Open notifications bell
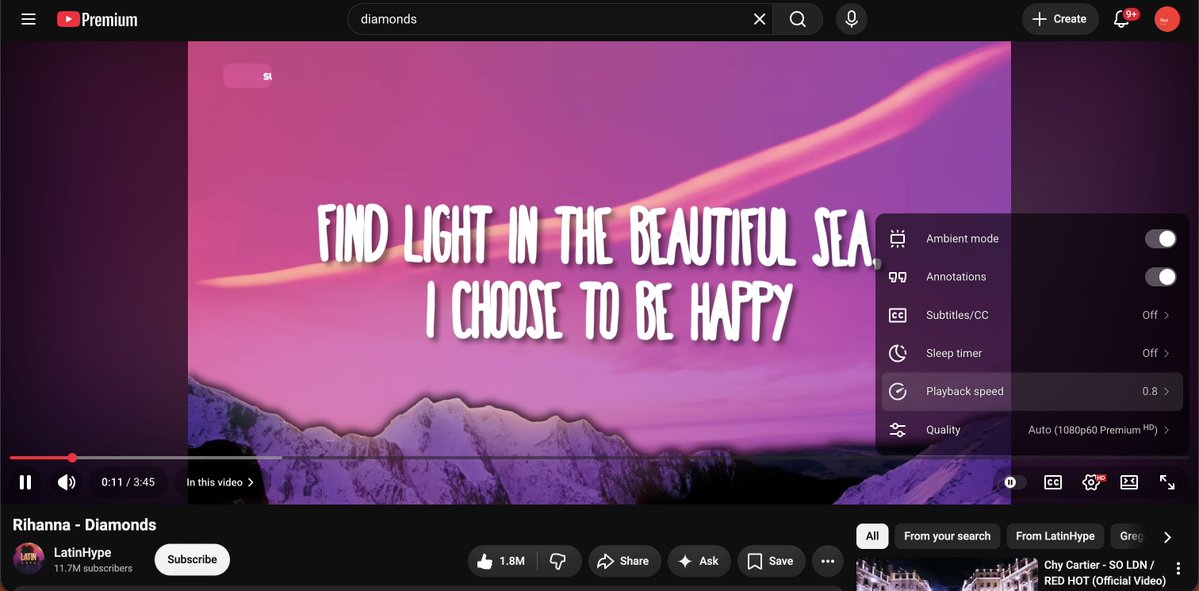Image resolution: width=1199 pixels, height=591 pixels. click(1122, 19)
